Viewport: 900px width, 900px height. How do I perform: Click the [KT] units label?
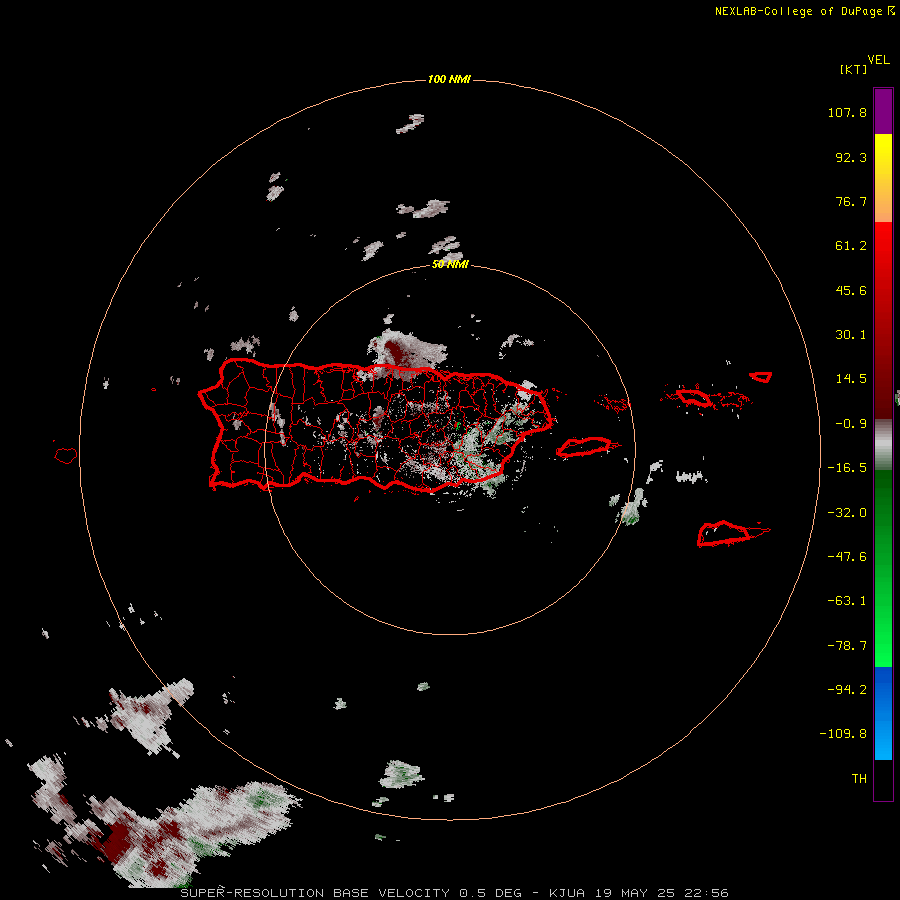point(854,69)
